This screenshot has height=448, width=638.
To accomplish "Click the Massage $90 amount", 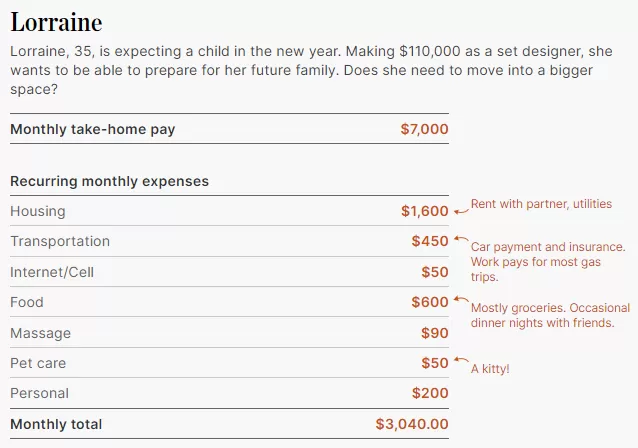I will [x=435, y=333].
